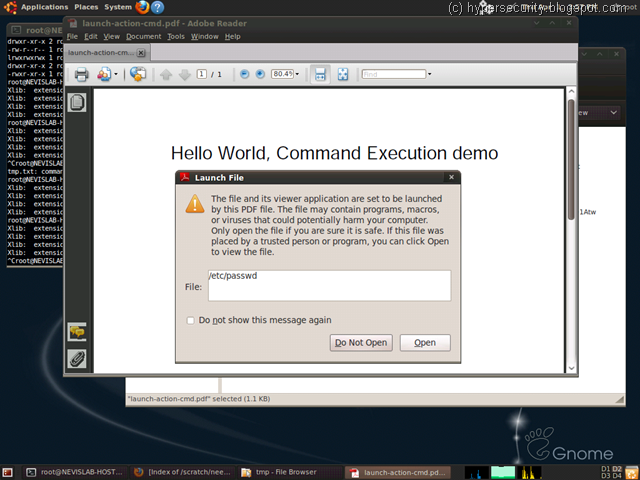Click the current page number field

[x=202, y=74]
